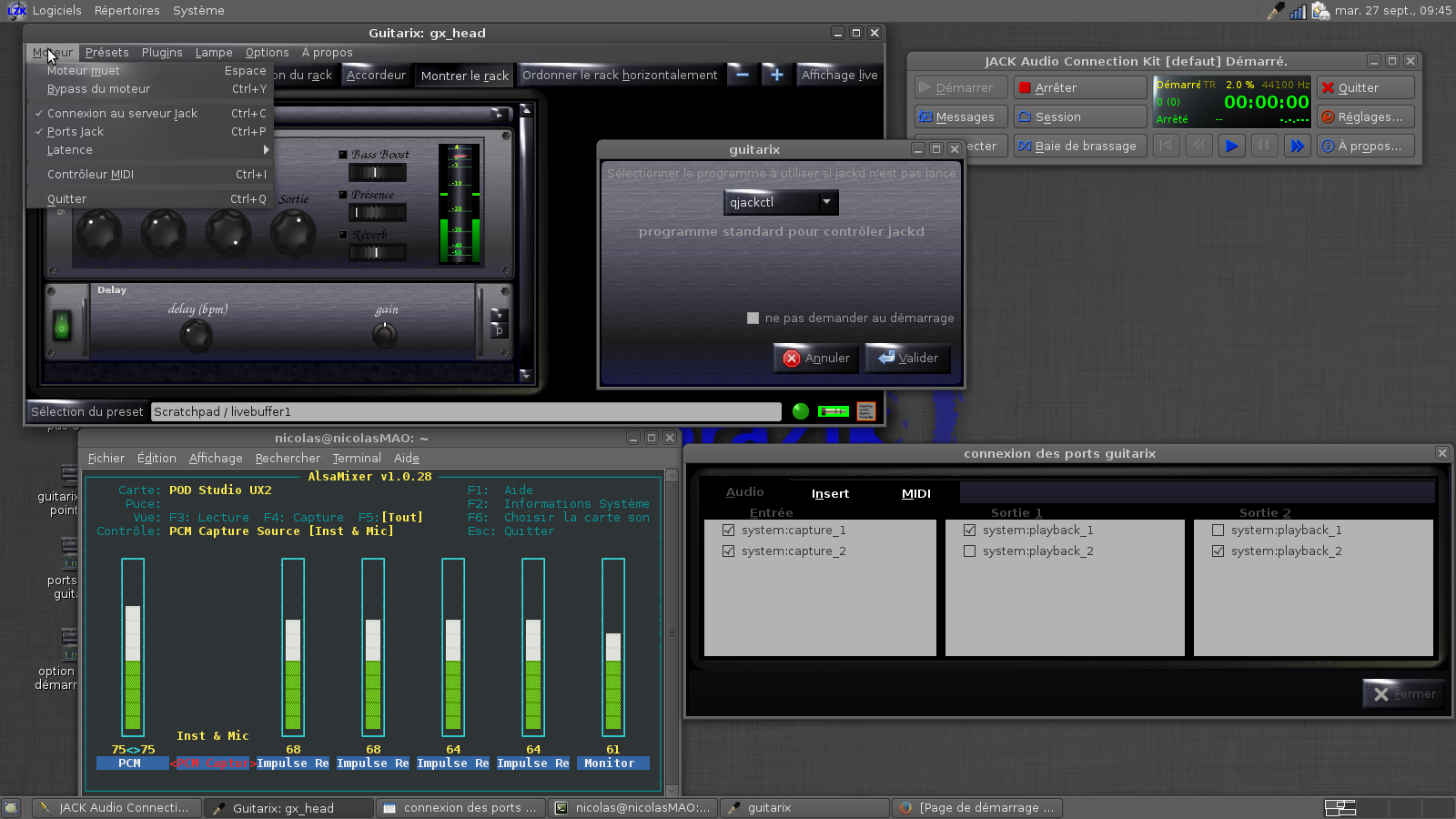Toggle the Réverb checkbox

pos(343,235)
